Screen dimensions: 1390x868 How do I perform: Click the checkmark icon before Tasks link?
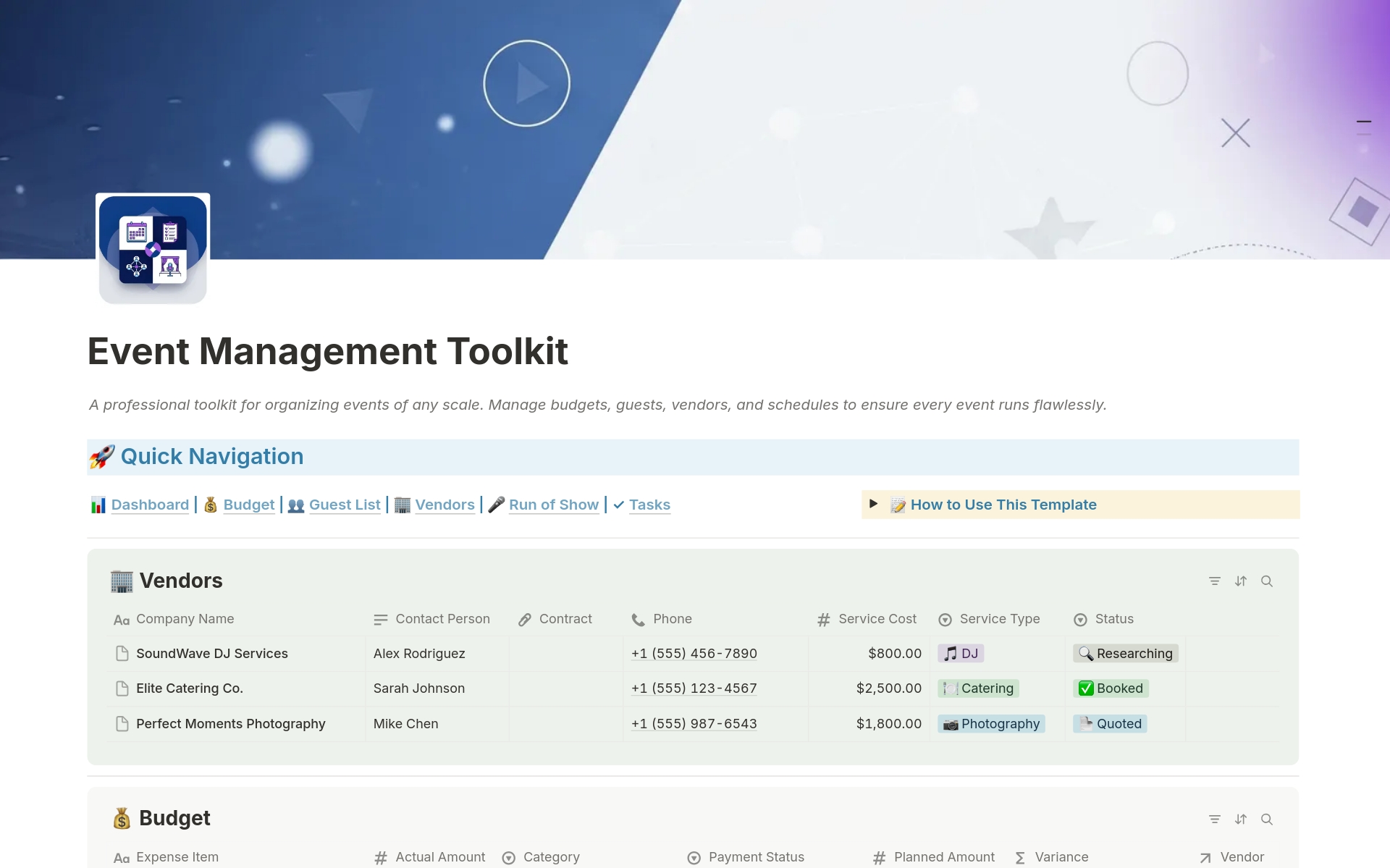(619, 505)
